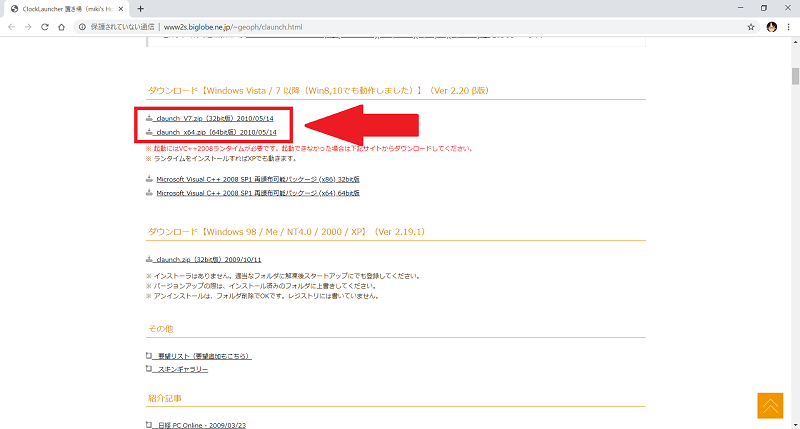Open the スキンギャラリー link
This screenshot has width=800, height=429.
click(182, 369)
